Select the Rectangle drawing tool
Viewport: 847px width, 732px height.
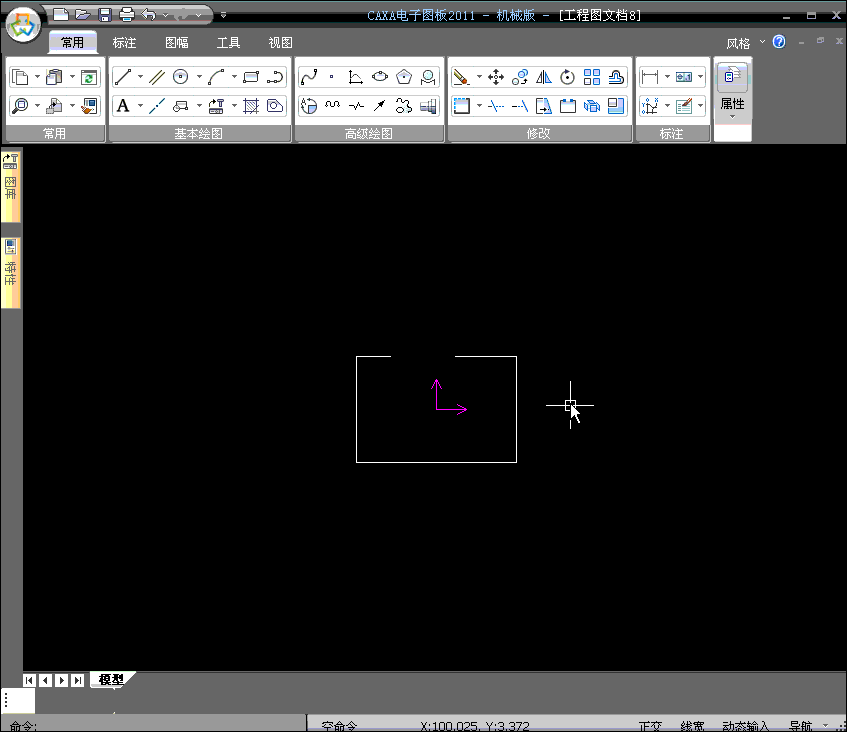tap(251, 77)
